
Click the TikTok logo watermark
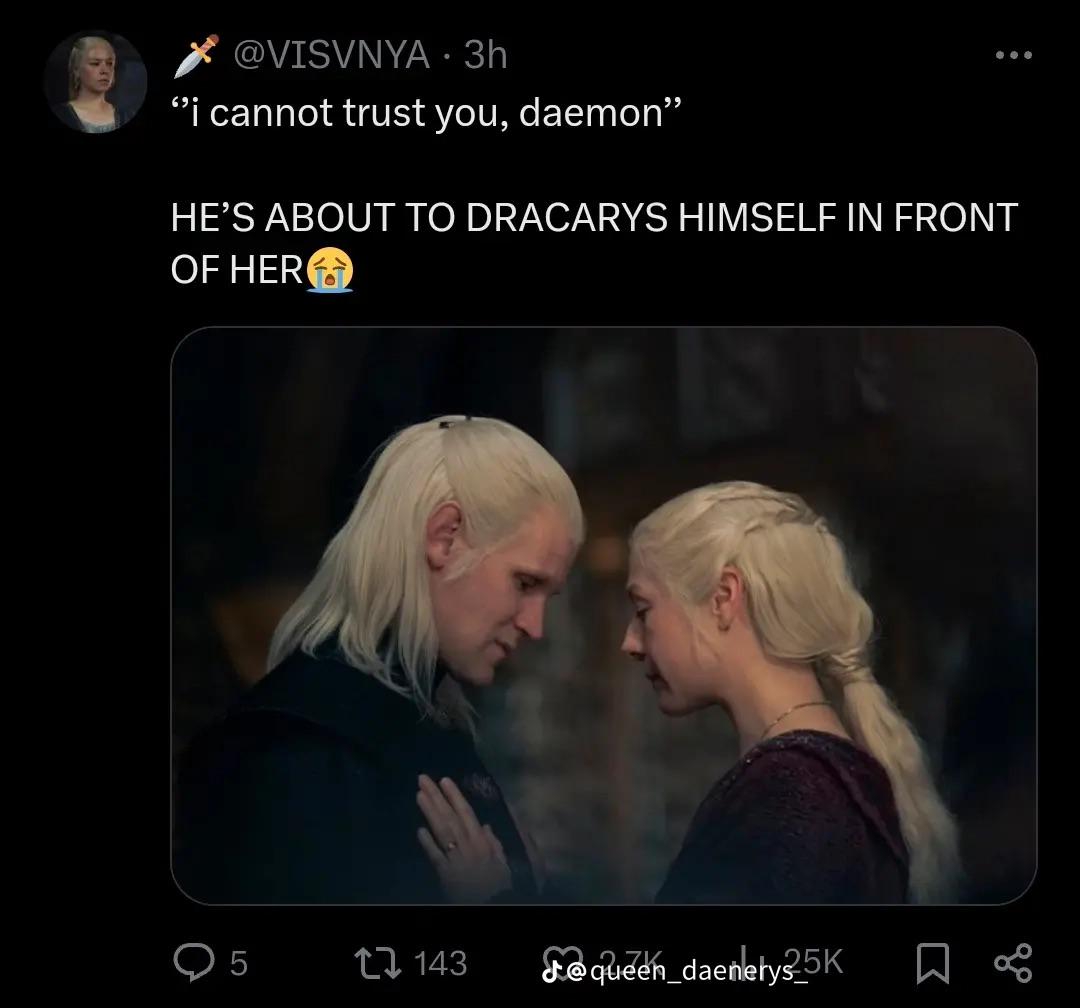click(x=550, y=971)
